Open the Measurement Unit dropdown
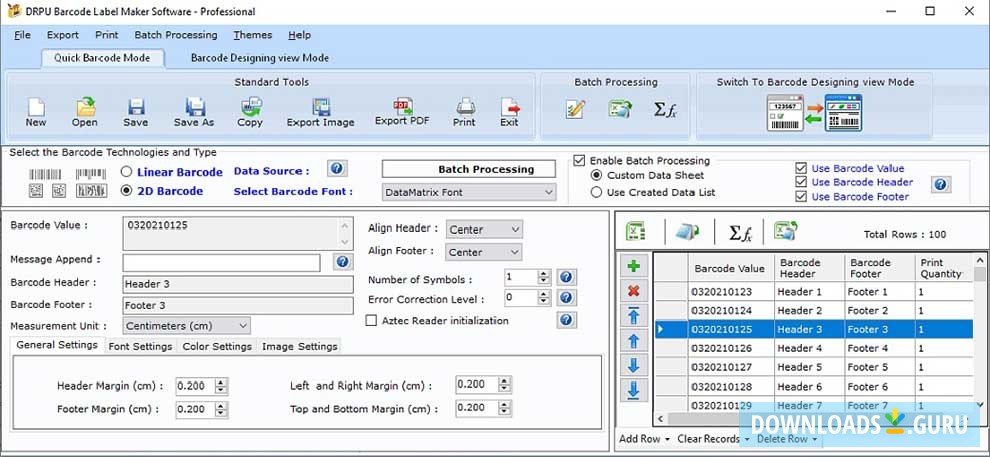990x457 pixels. 186,326
